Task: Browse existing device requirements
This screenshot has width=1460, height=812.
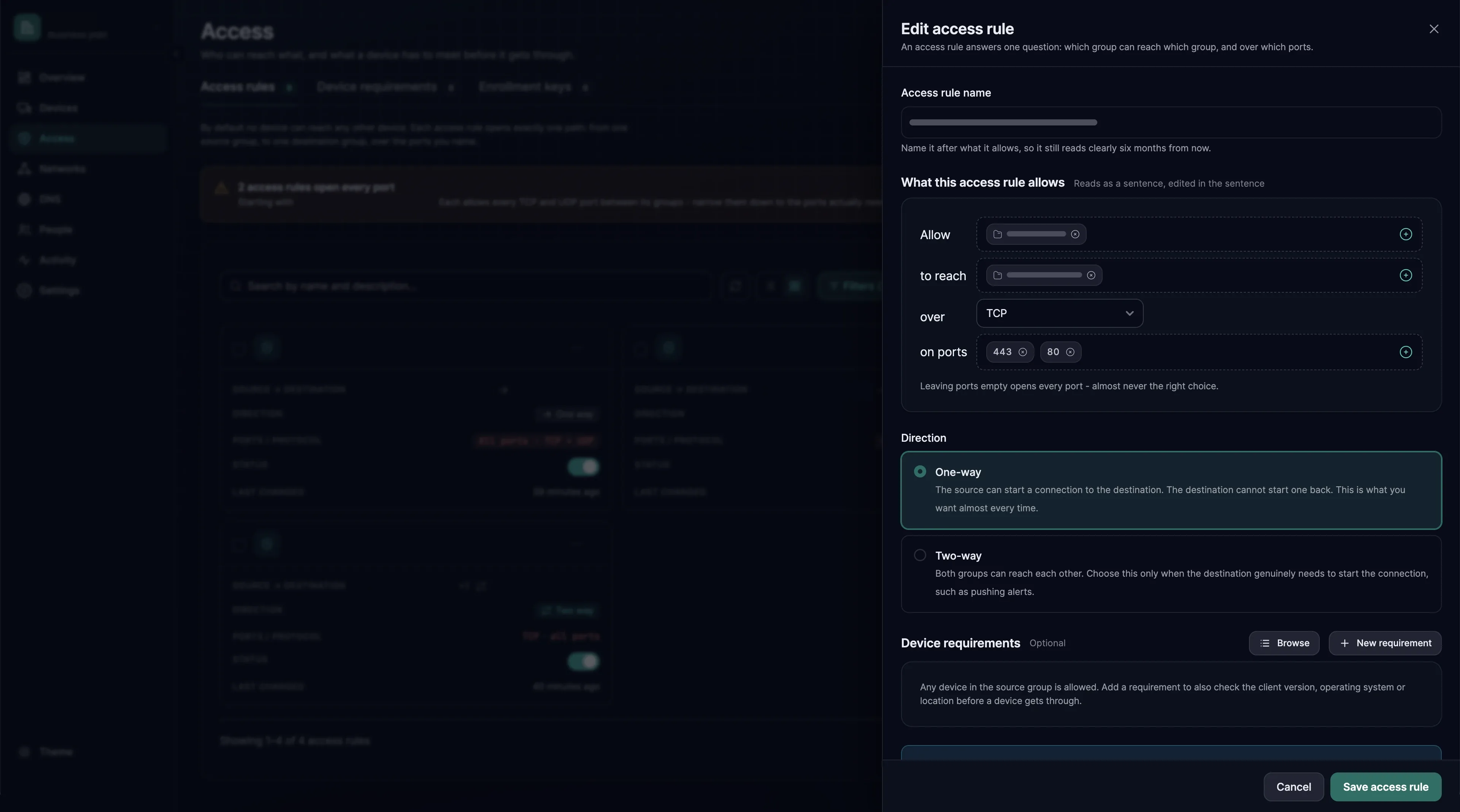Action: [1284, 643]
